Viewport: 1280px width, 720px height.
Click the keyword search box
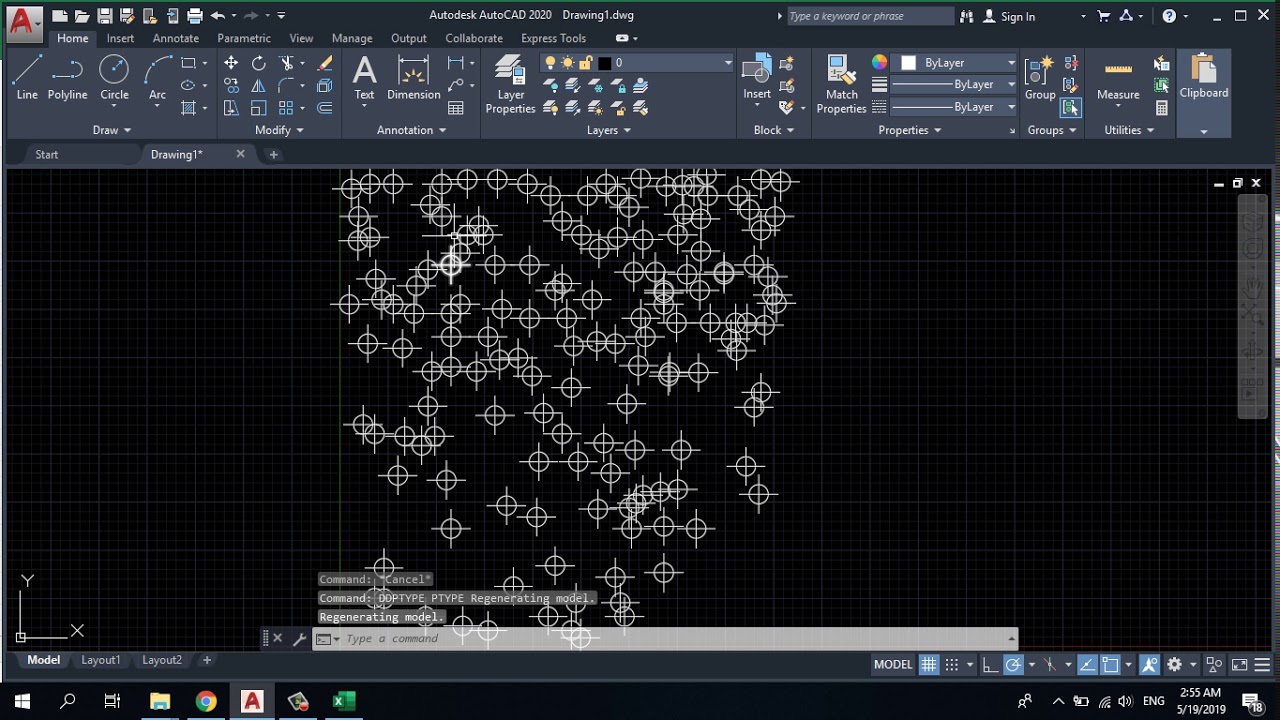[870, 16]
